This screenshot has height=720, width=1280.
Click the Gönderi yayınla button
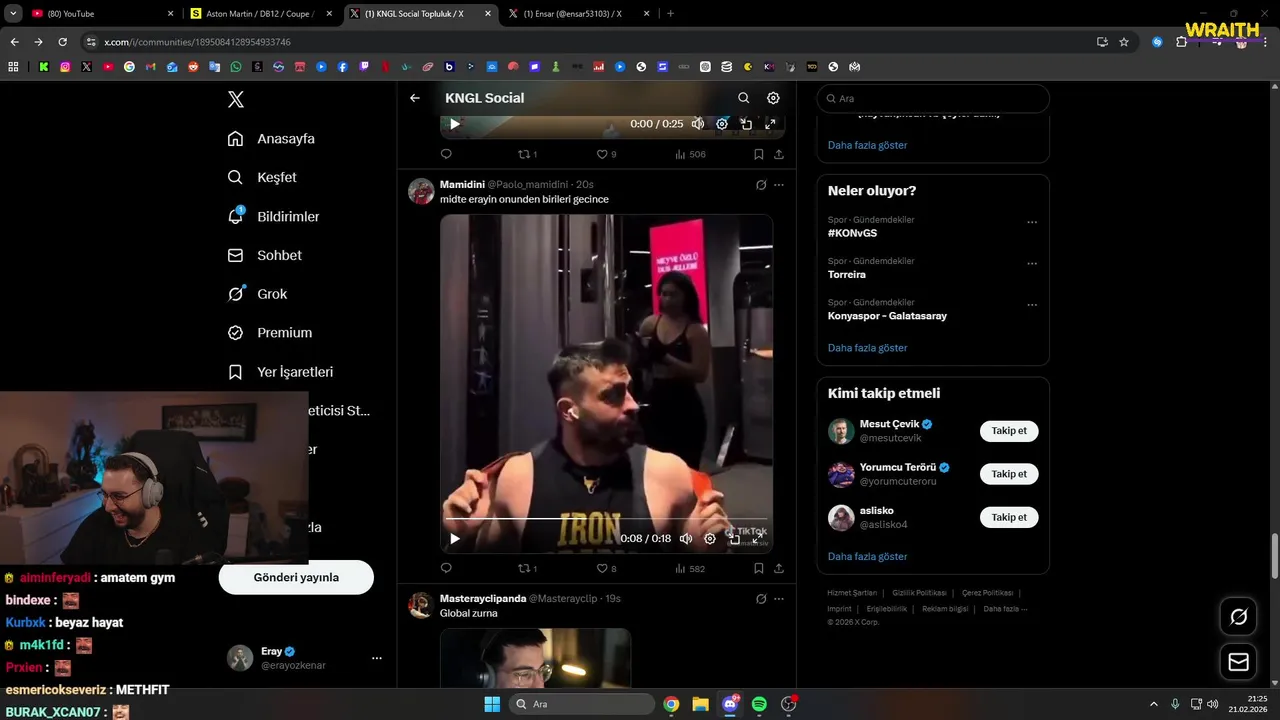(x=296, y=577)
